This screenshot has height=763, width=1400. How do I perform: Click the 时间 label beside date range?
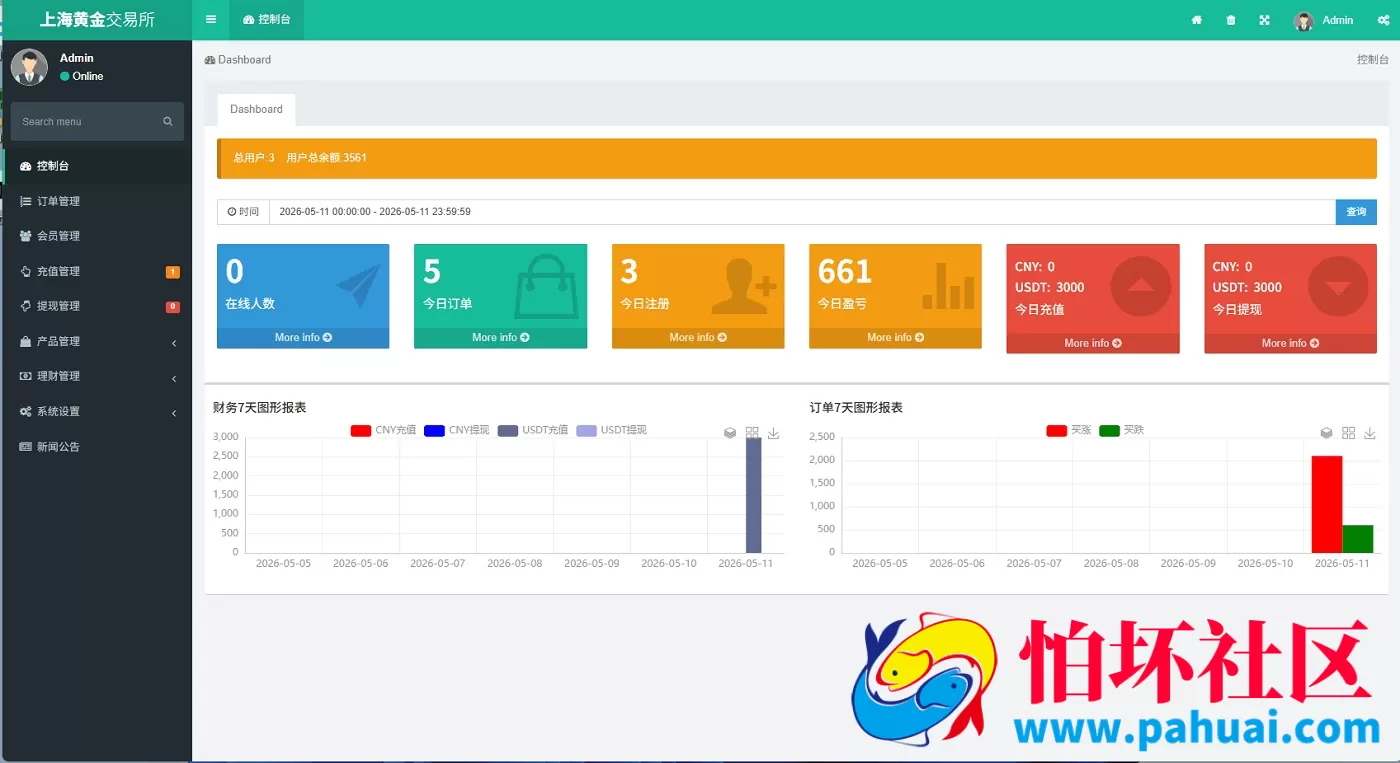click(243, 212)
